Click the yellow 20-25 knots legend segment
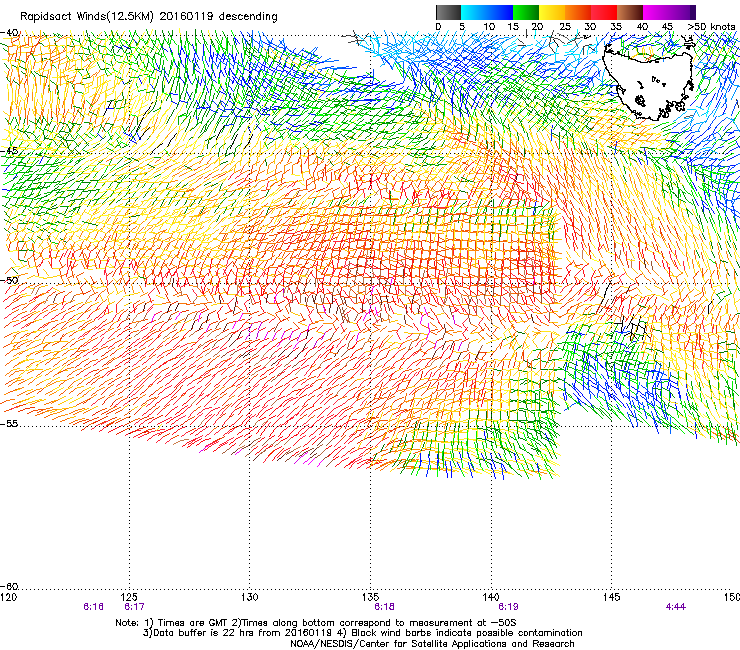 click(x=552, y=12)
